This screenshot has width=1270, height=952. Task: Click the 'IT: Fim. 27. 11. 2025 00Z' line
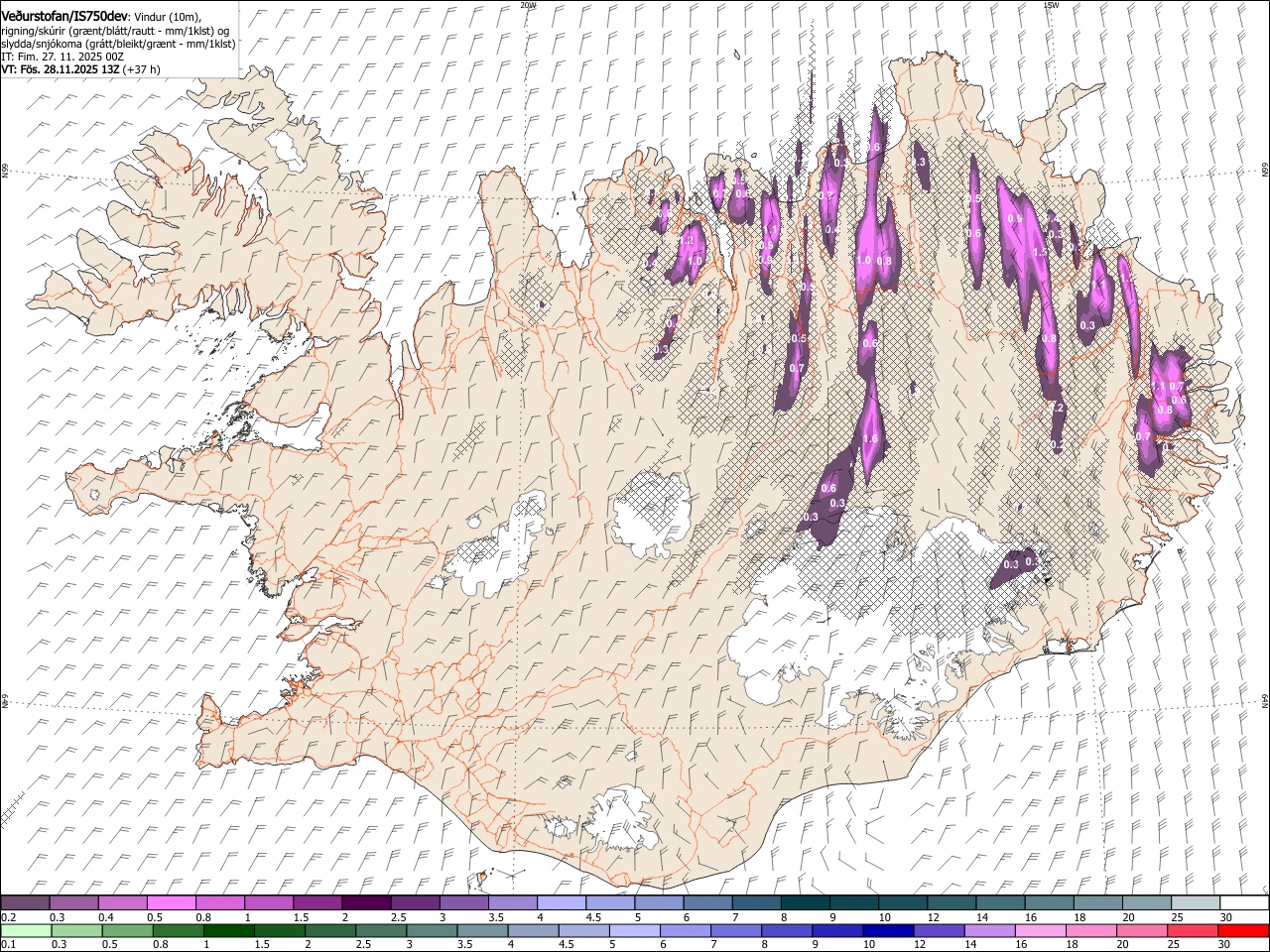coord(63,57)
